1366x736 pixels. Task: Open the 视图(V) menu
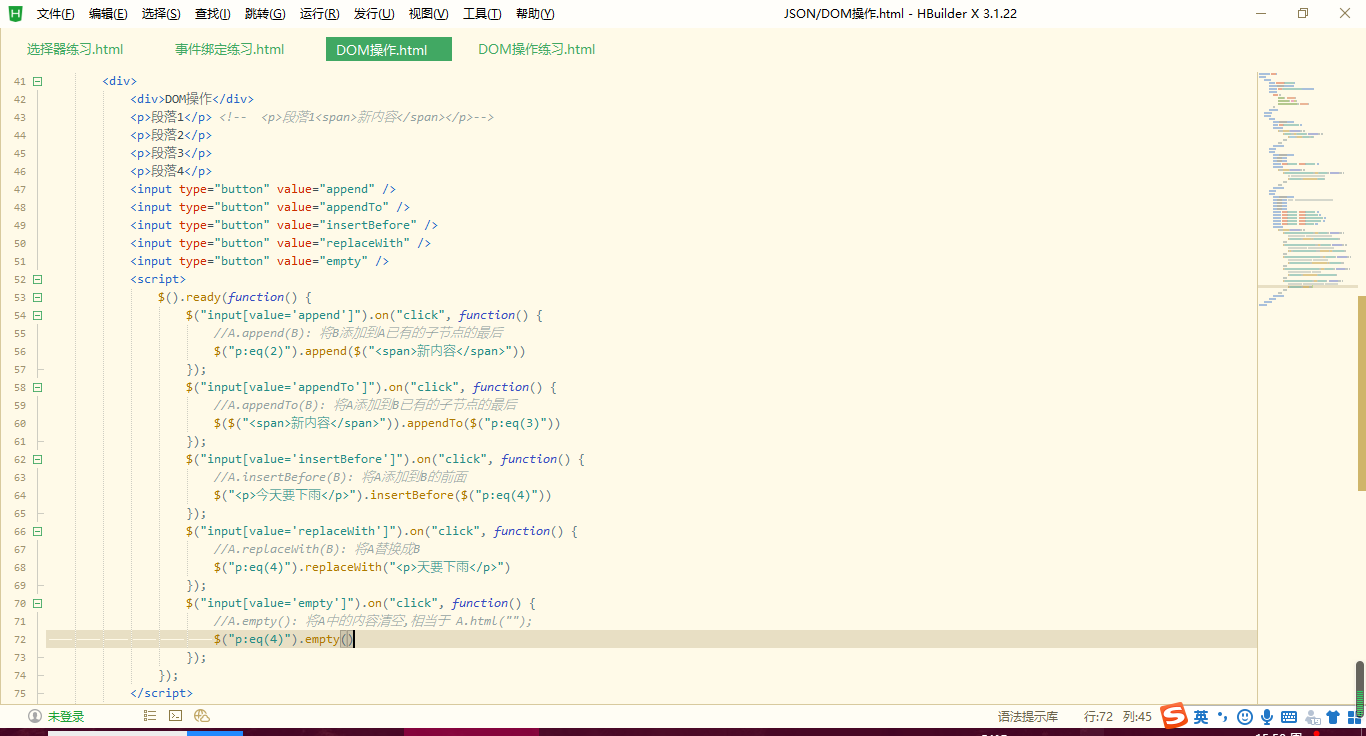coord(428,14)
